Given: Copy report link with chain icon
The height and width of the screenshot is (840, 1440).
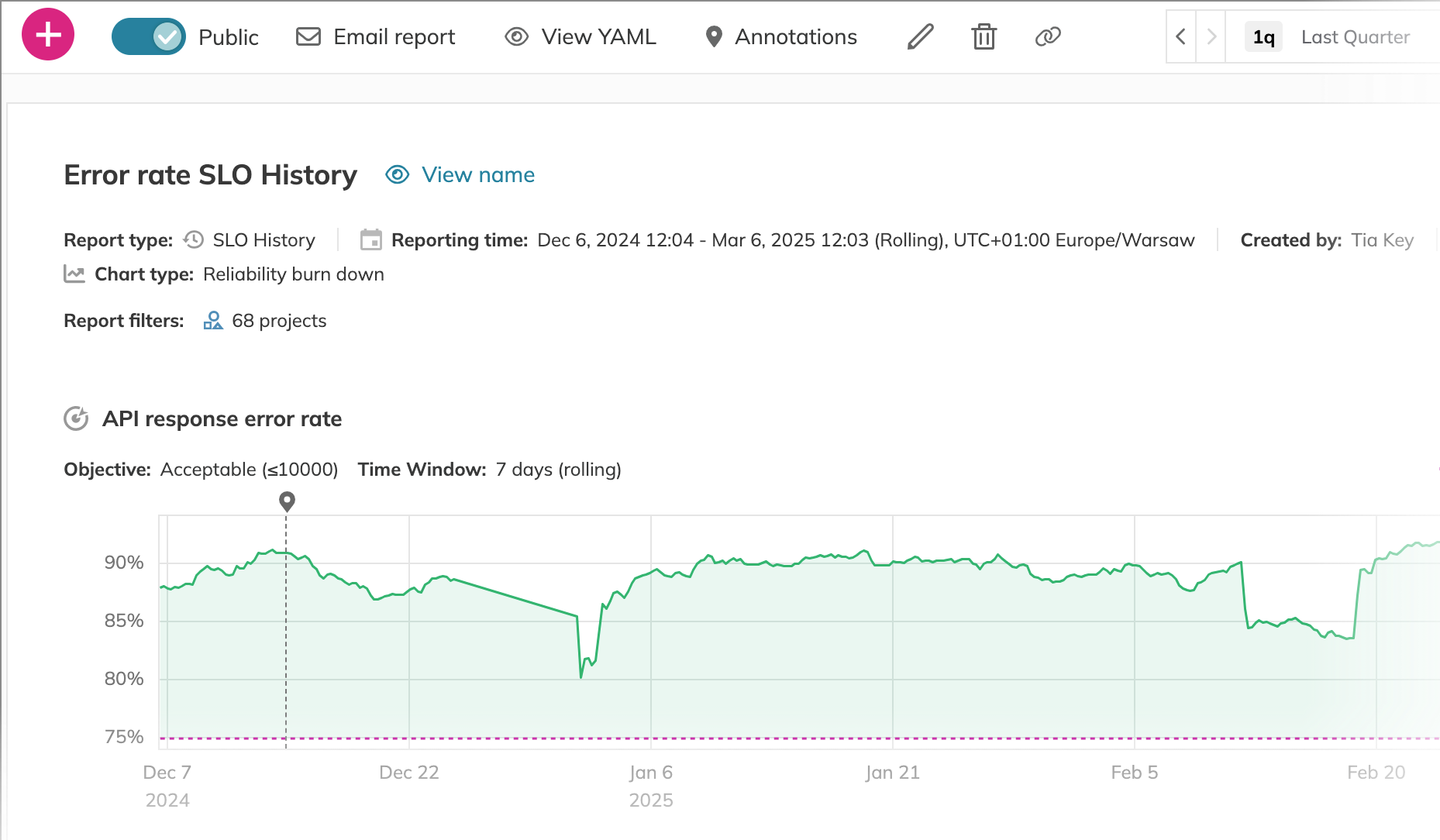Looking at the screenshot, I should tap(1048, 36).
